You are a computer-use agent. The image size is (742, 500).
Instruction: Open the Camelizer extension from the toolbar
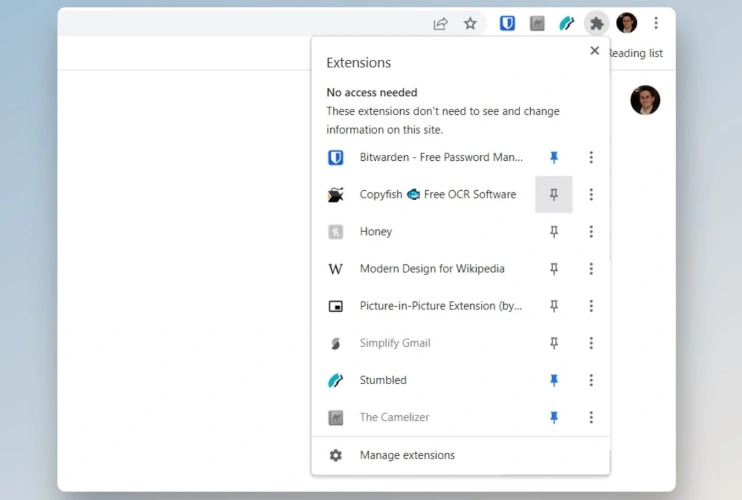pos(537,23)
